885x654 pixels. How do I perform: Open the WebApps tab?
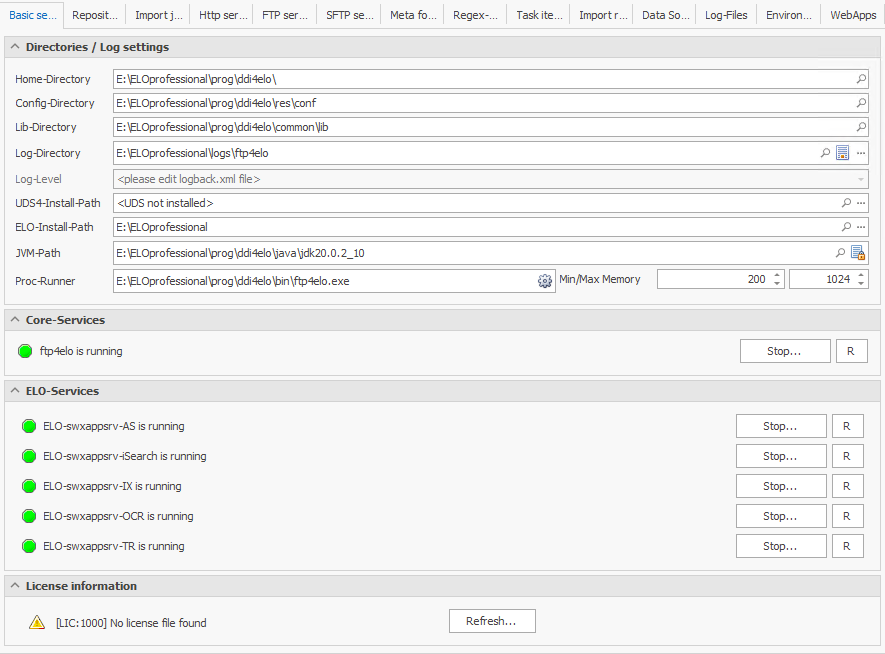[852, 15]
